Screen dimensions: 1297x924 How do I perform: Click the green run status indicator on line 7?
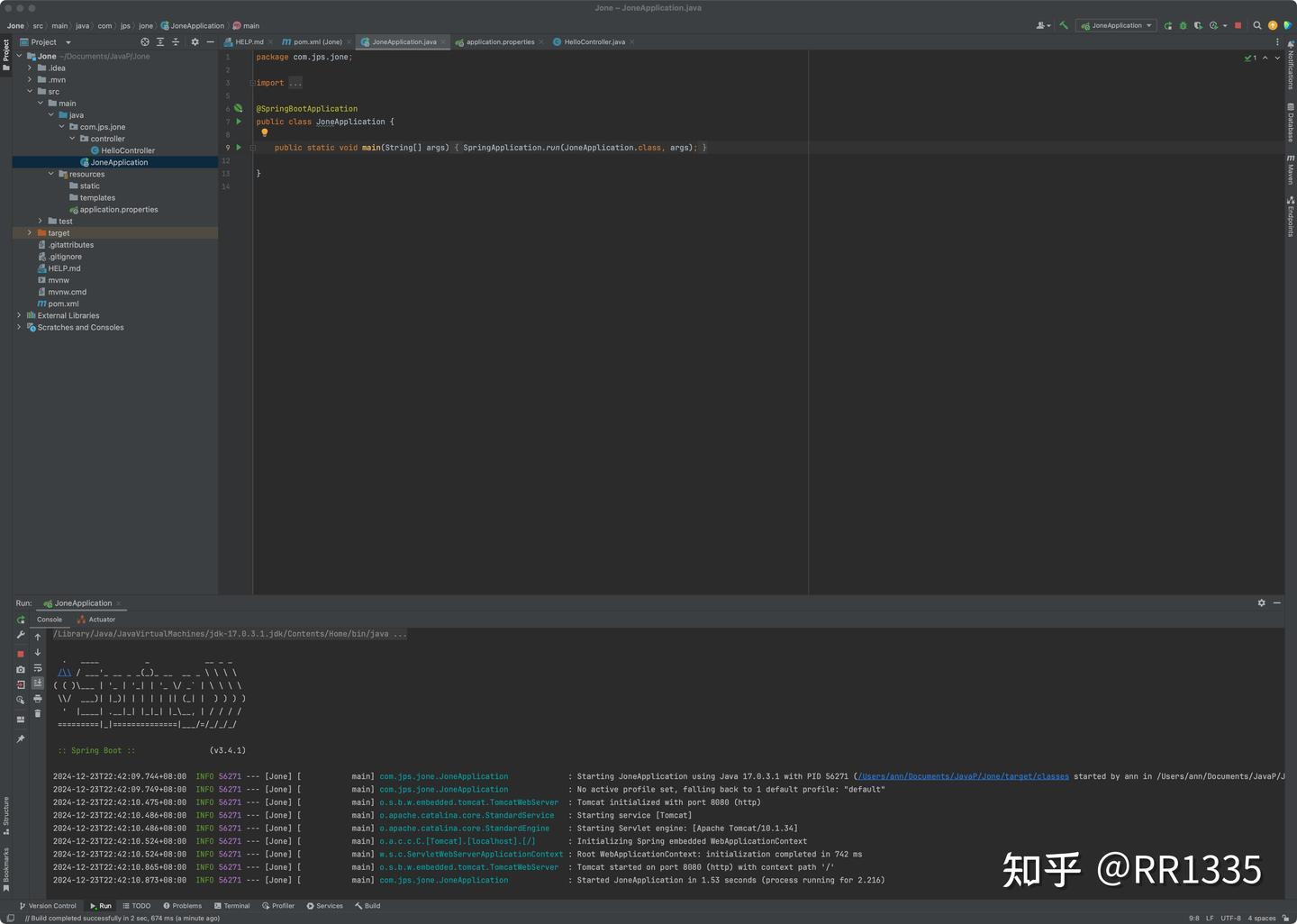239,122
